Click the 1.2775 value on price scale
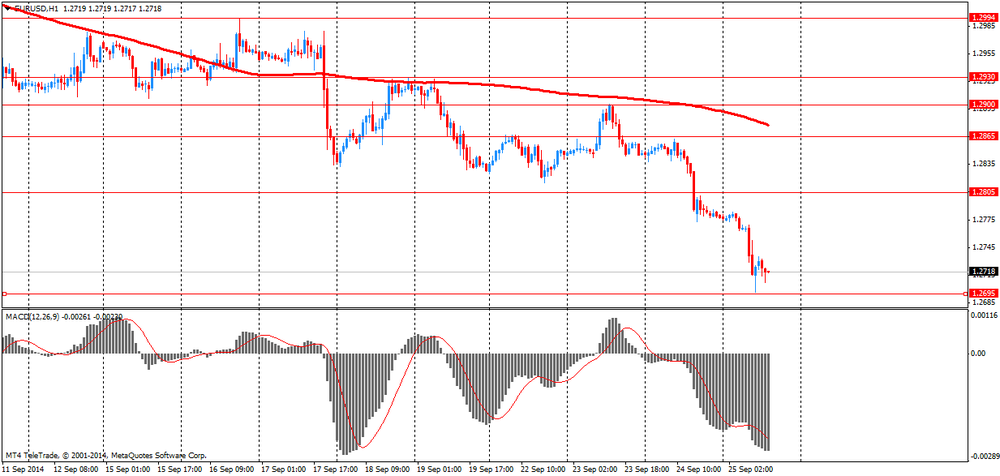This screenshot has height=476, width=1000. point(980,220)
